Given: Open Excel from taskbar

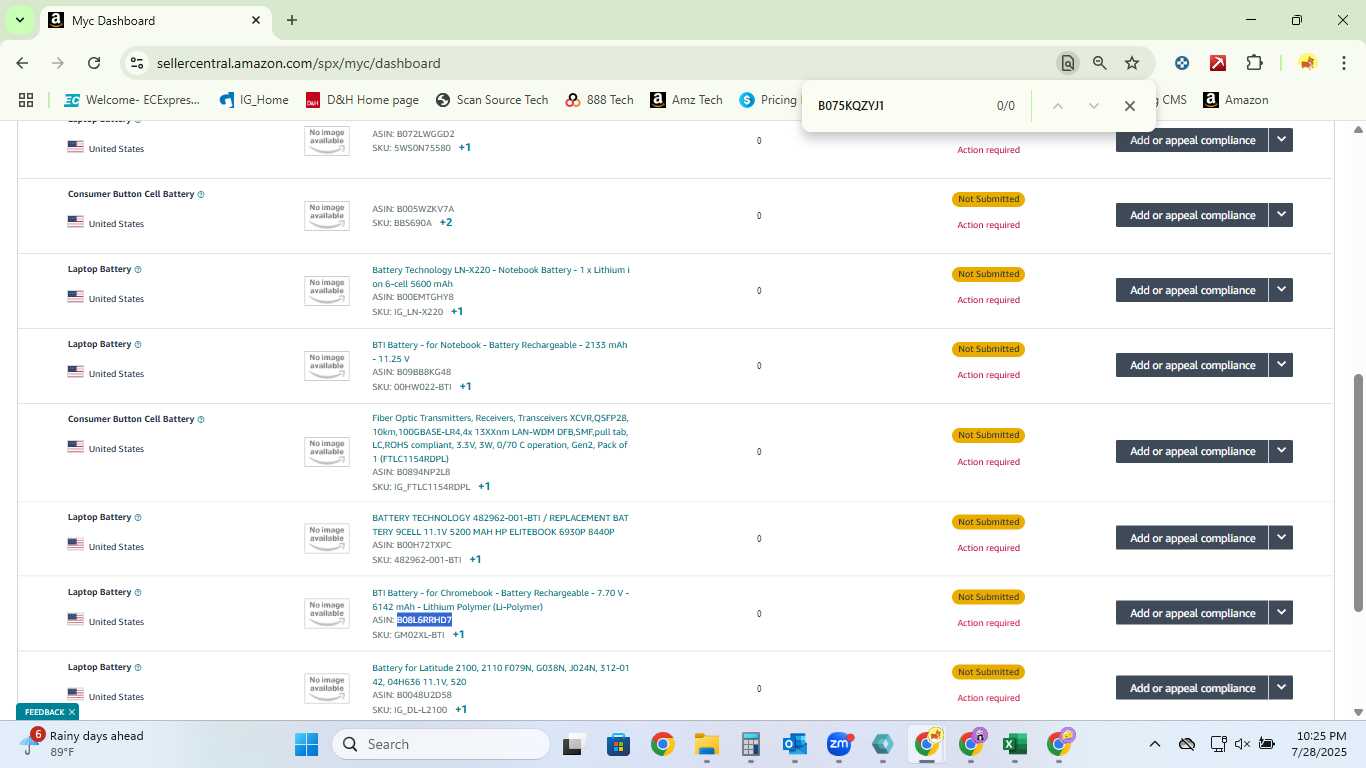Looking at the screenshot, I should (x=1015, y=744).
